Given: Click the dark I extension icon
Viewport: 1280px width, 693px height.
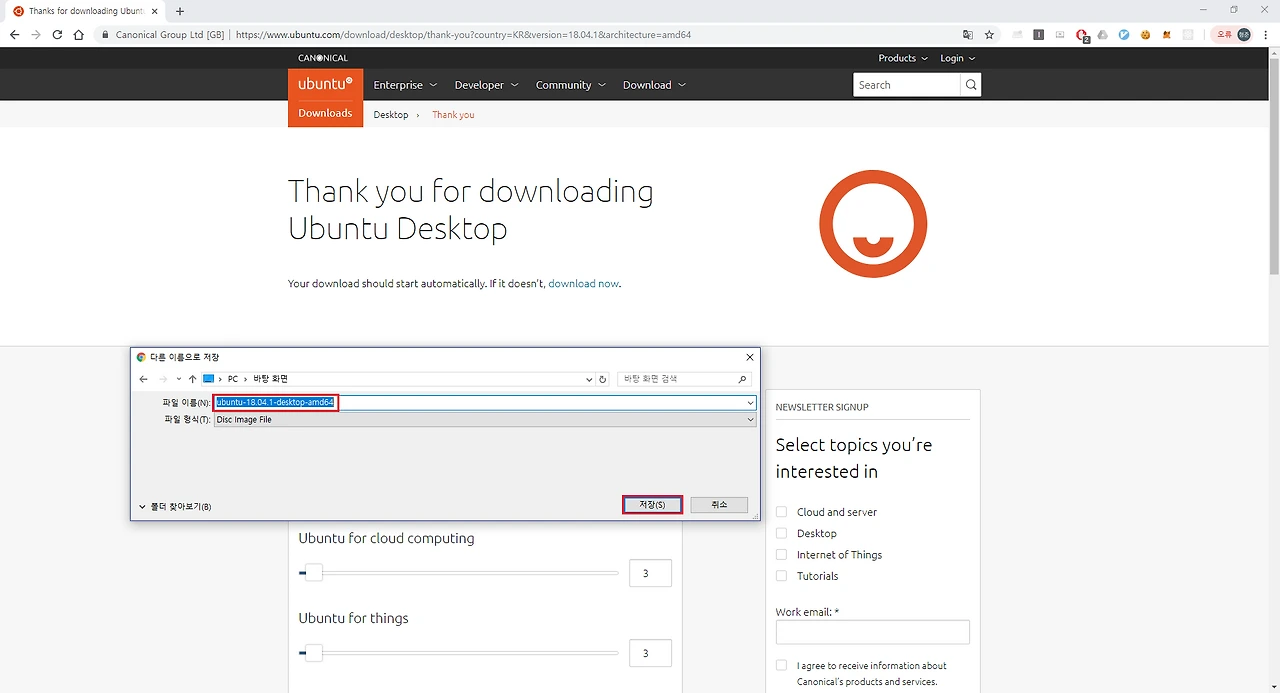Looking at the screenshot, I should [x=1039, y=34].
